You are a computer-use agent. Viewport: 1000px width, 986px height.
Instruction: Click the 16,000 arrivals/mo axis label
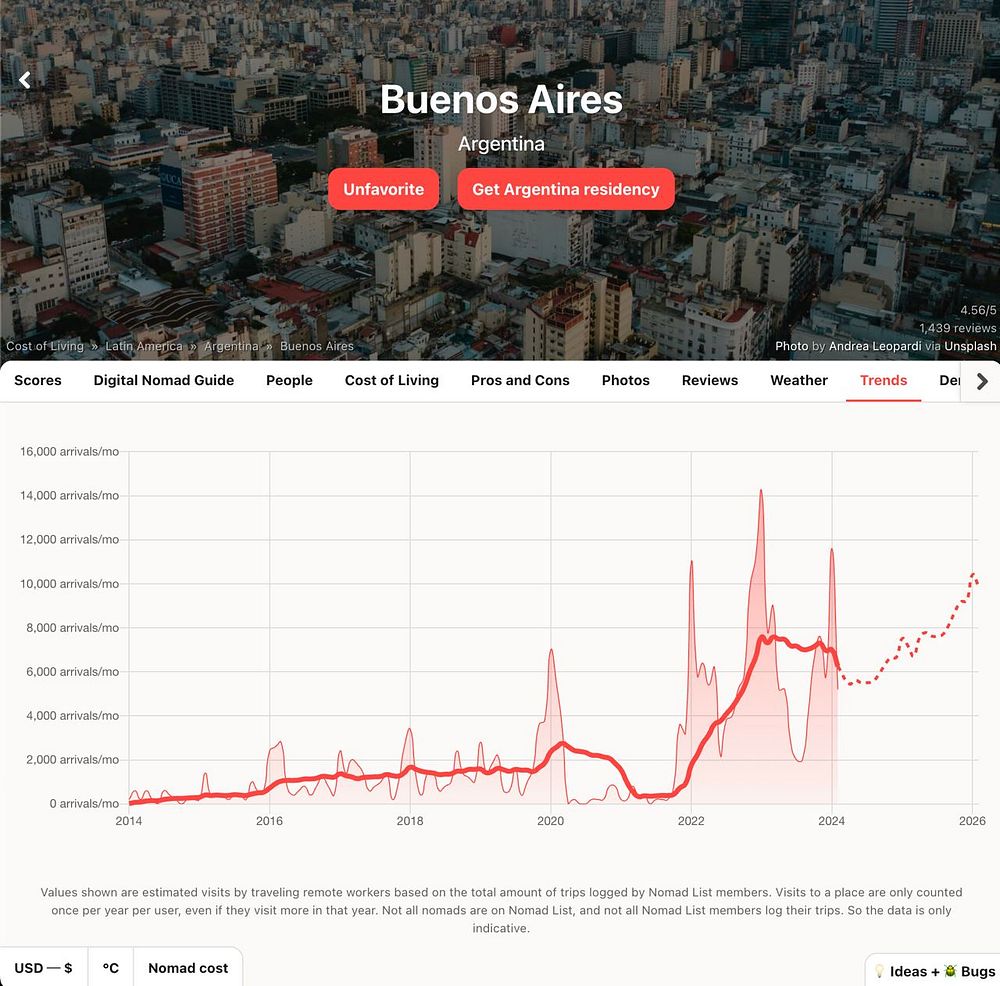point(69,452)
